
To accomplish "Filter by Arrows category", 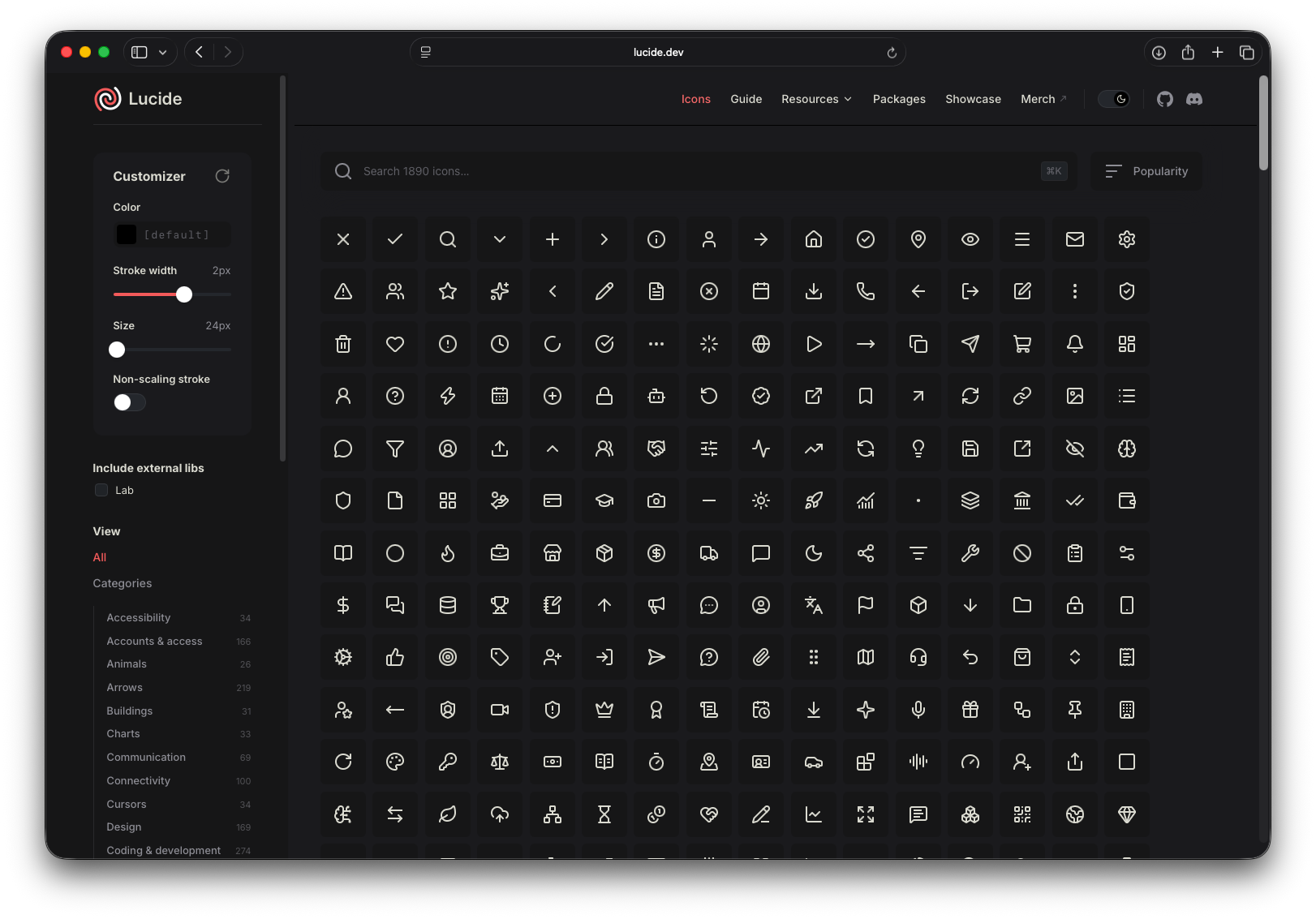I will 178,688.
